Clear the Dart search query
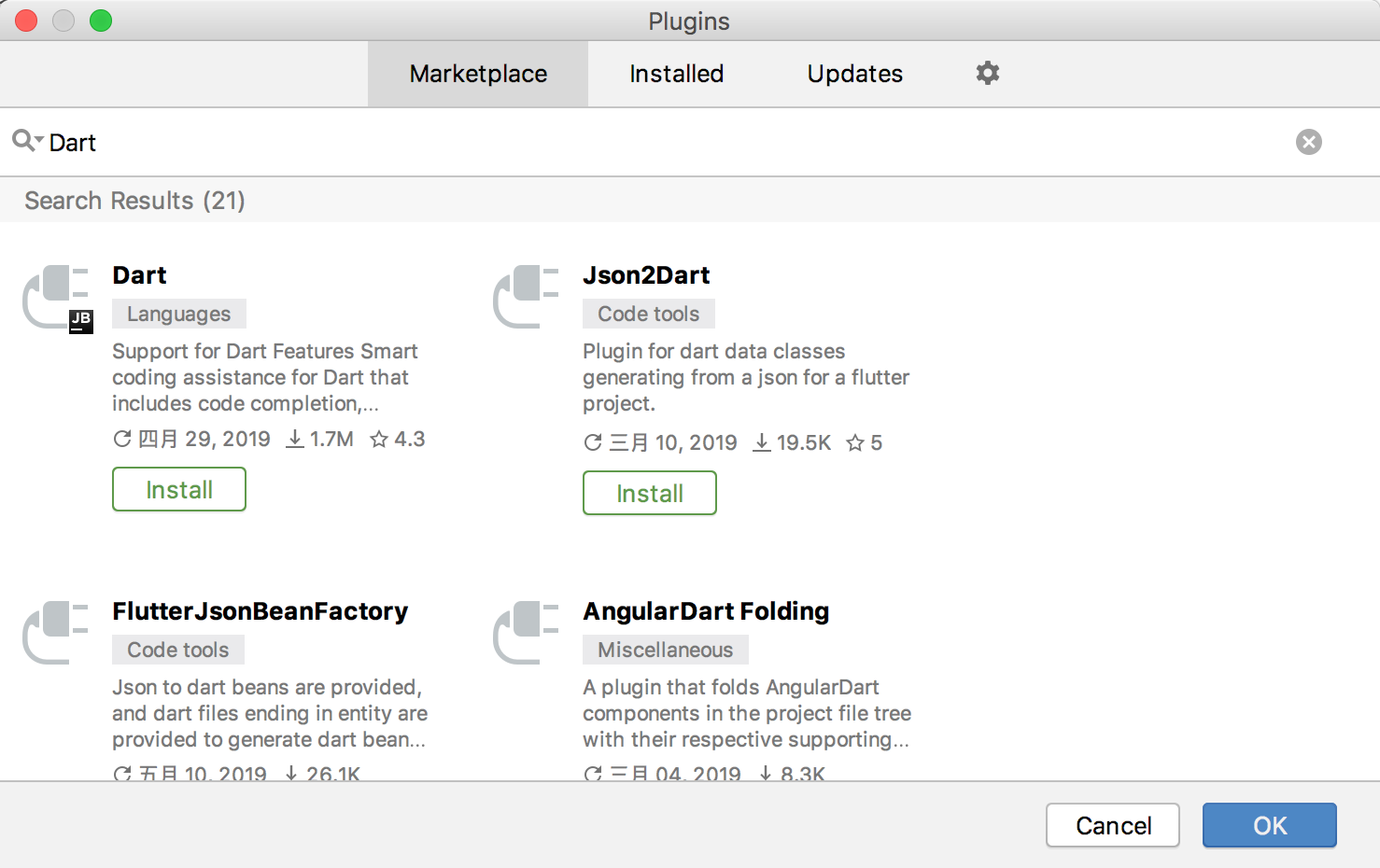Screen dimensions: 1380x868 point(1308,141)
